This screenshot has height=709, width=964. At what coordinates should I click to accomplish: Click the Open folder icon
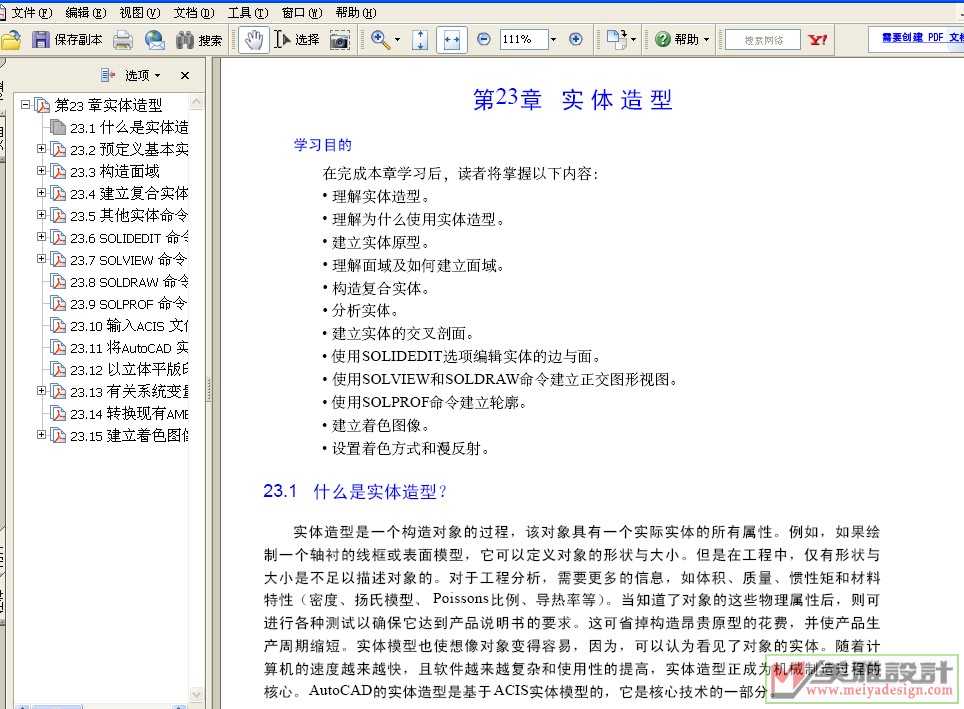(10, 40)
